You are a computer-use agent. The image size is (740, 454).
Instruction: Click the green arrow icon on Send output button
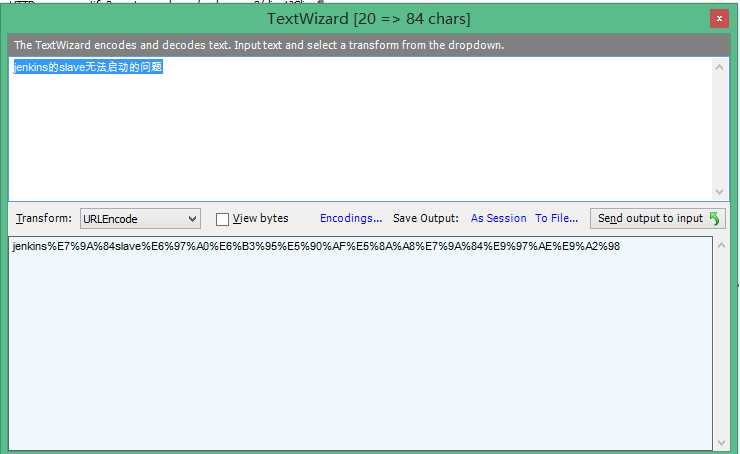[715, 219]
